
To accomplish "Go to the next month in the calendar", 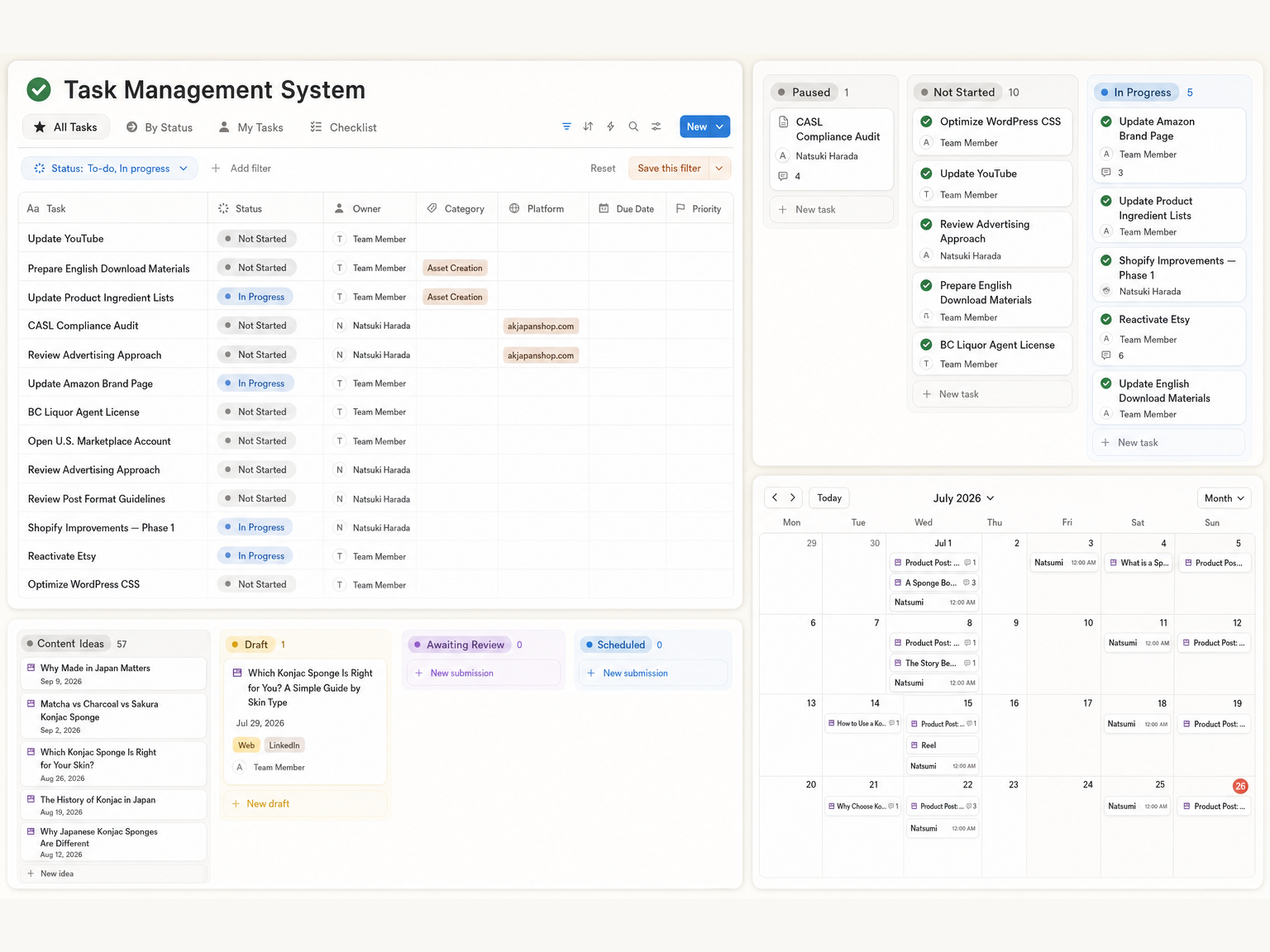I will [793, 497].
